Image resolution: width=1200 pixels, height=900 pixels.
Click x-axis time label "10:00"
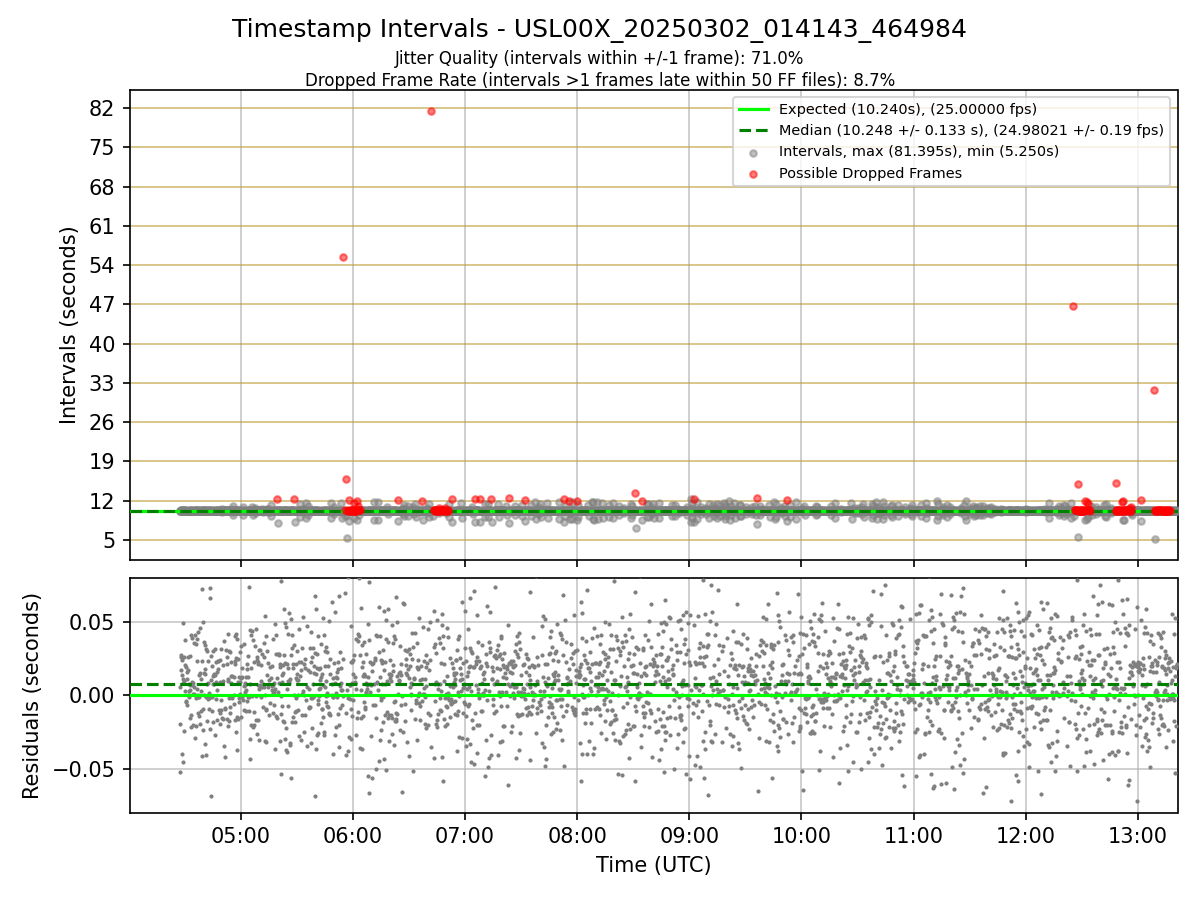click(801, 836)
